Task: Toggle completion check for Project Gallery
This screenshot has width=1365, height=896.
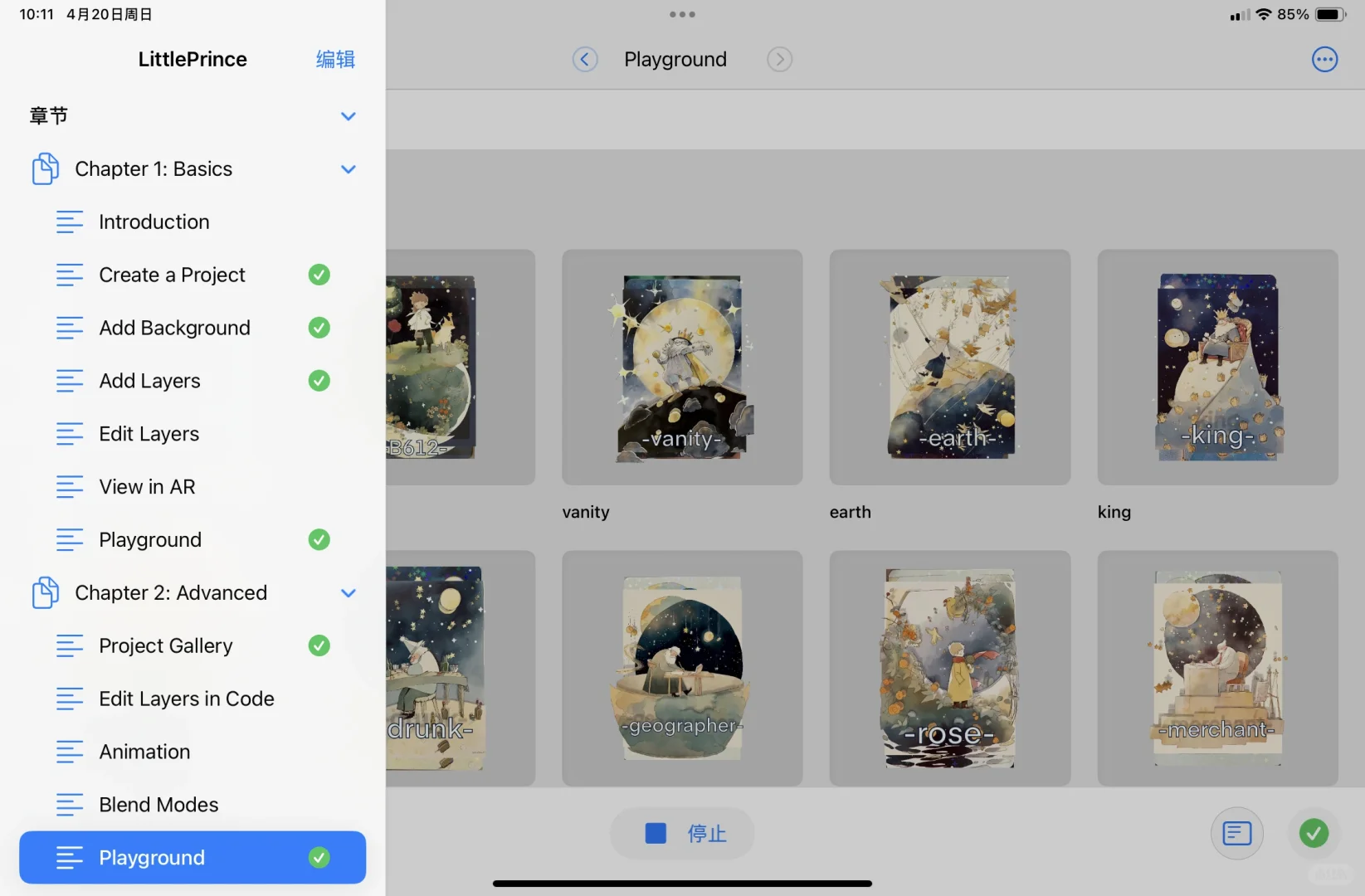Action: point(319,645)
